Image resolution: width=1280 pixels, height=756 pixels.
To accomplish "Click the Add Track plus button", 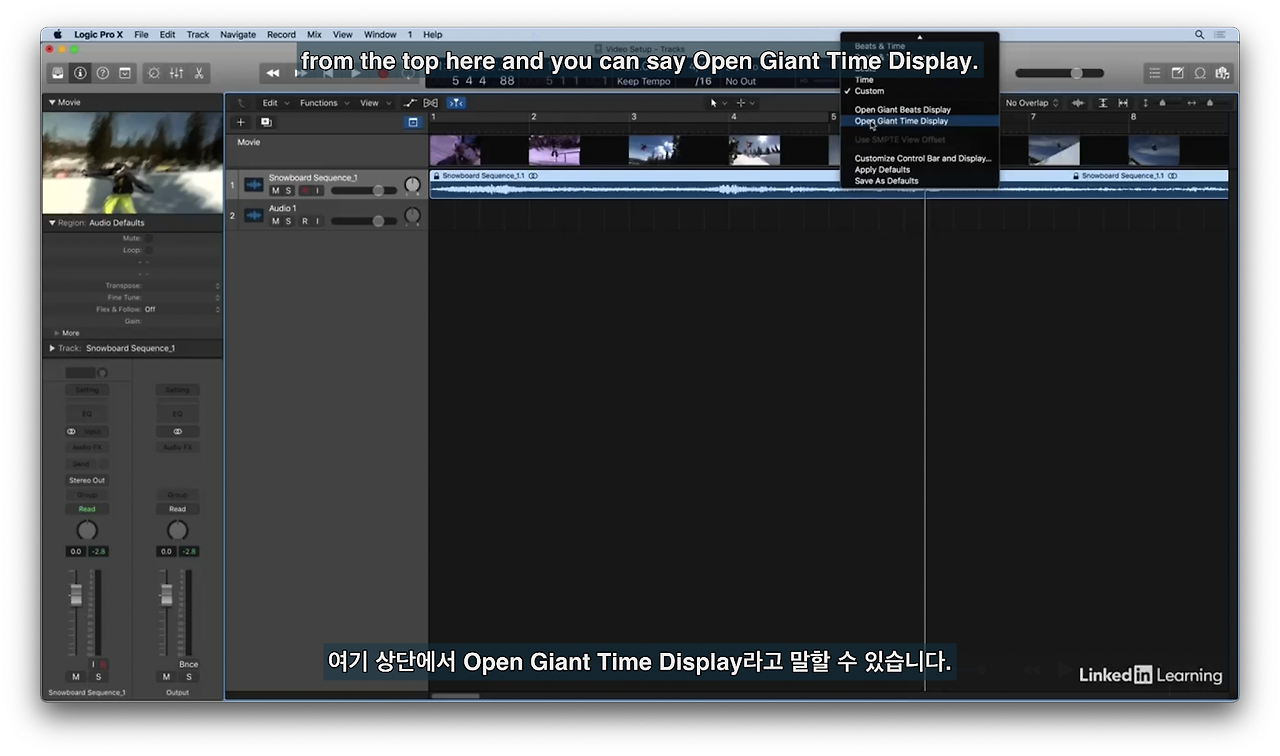I will coord(240,122).
